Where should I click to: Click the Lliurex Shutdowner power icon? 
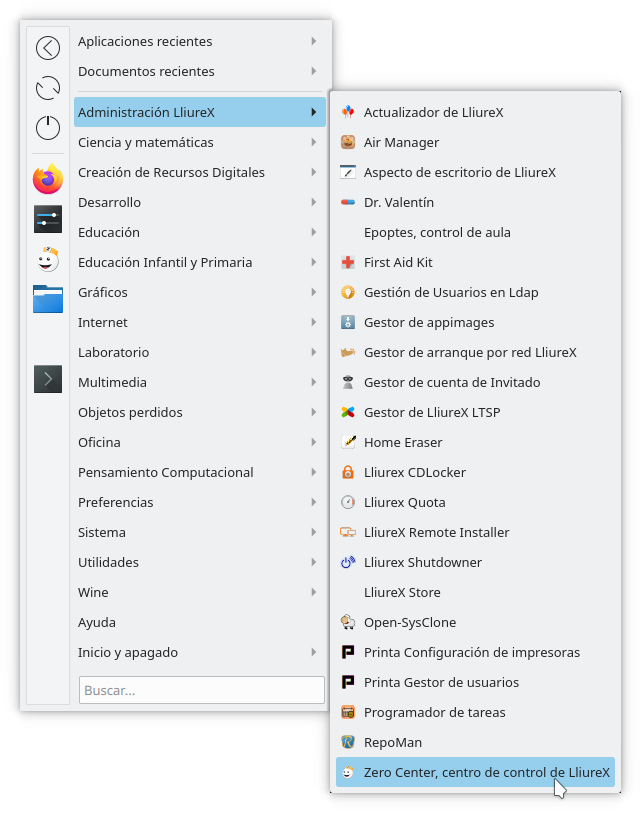[x=348, y=563]
